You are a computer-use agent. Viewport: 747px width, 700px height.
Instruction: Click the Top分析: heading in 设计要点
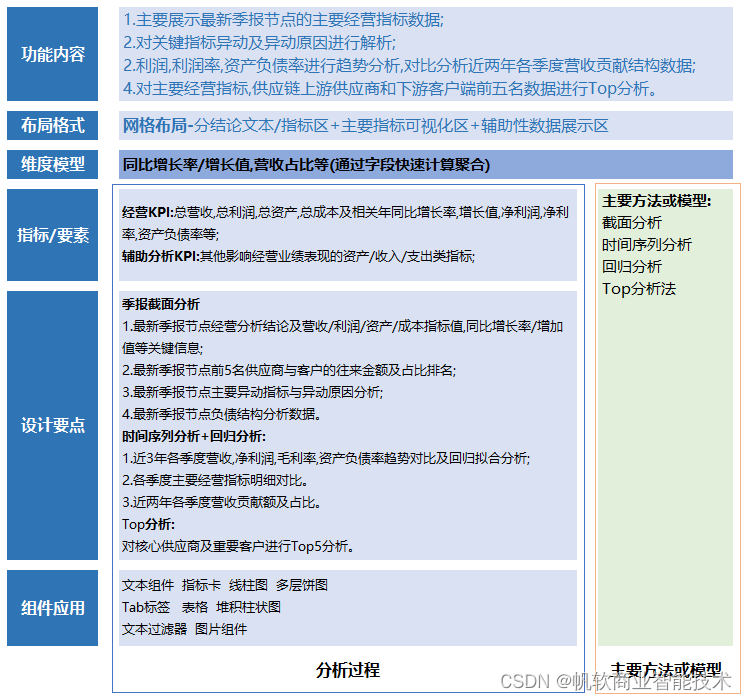click(x=148, y=524)
